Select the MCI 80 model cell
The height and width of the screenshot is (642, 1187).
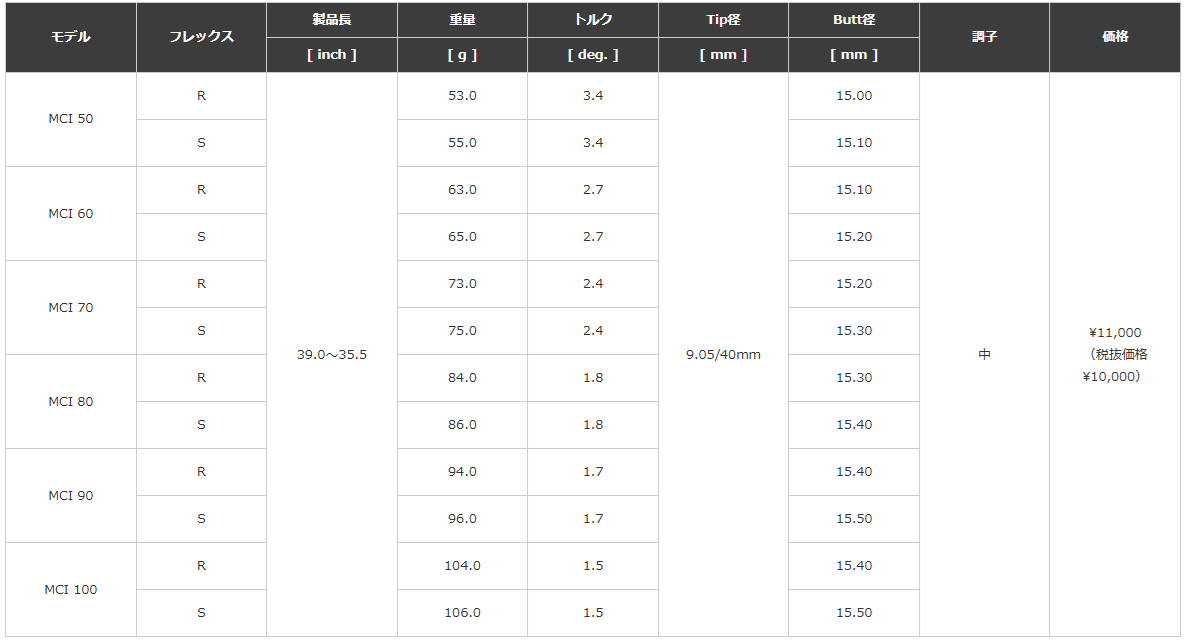[x=71, y=401]
